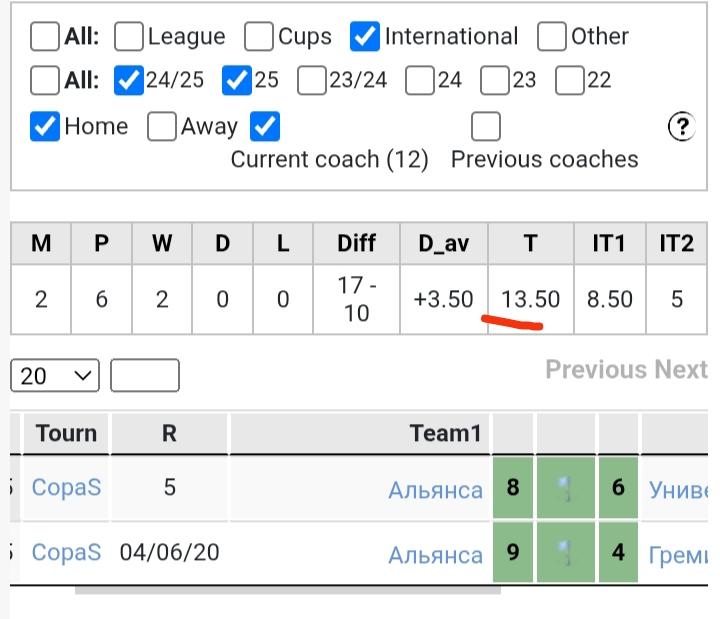The image size is (720, 619).
Task: Sort by the Tourn column header
Action: [66, 433]
